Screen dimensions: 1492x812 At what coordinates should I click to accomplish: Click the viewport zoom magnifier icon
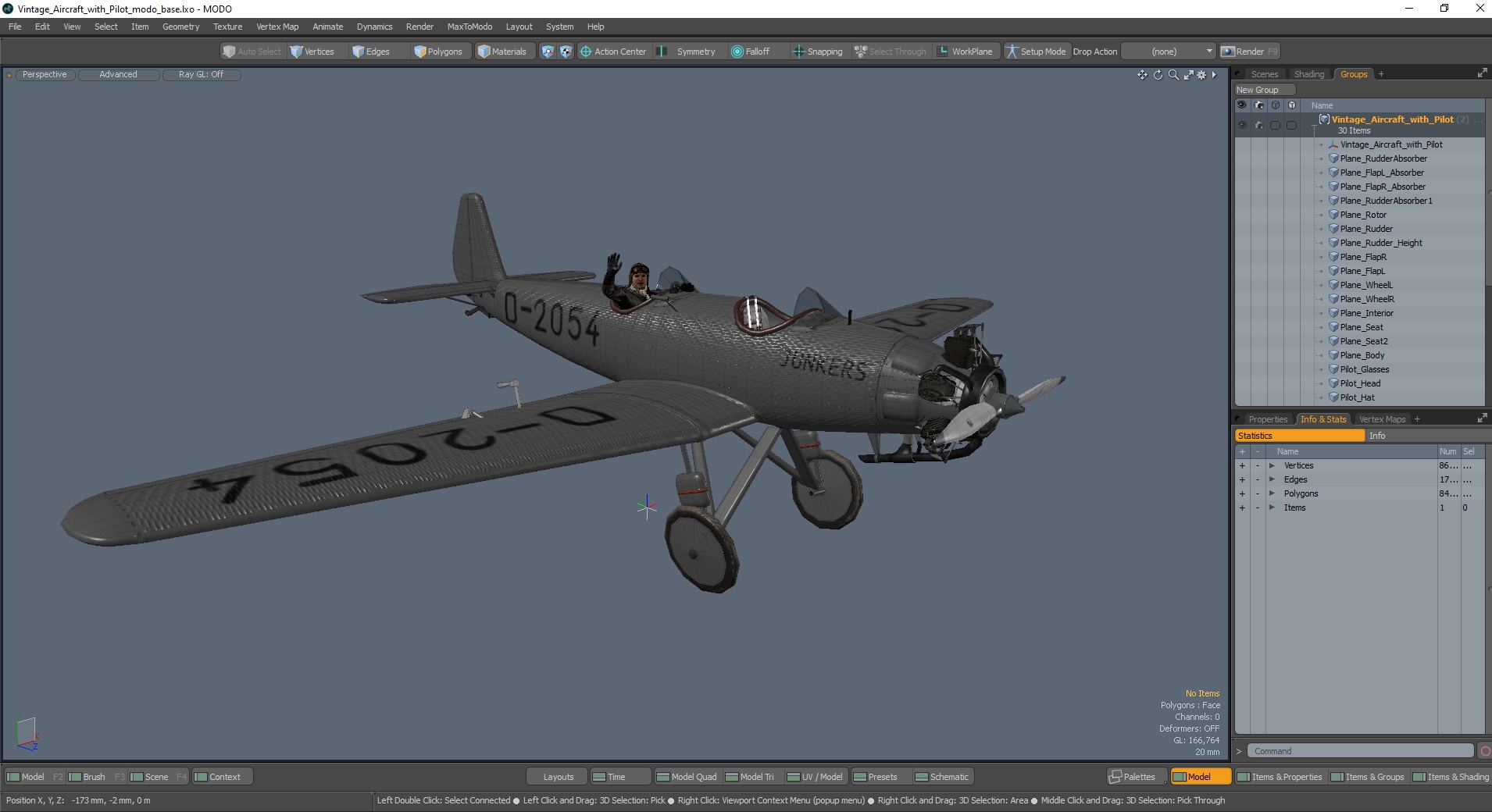1173,75
